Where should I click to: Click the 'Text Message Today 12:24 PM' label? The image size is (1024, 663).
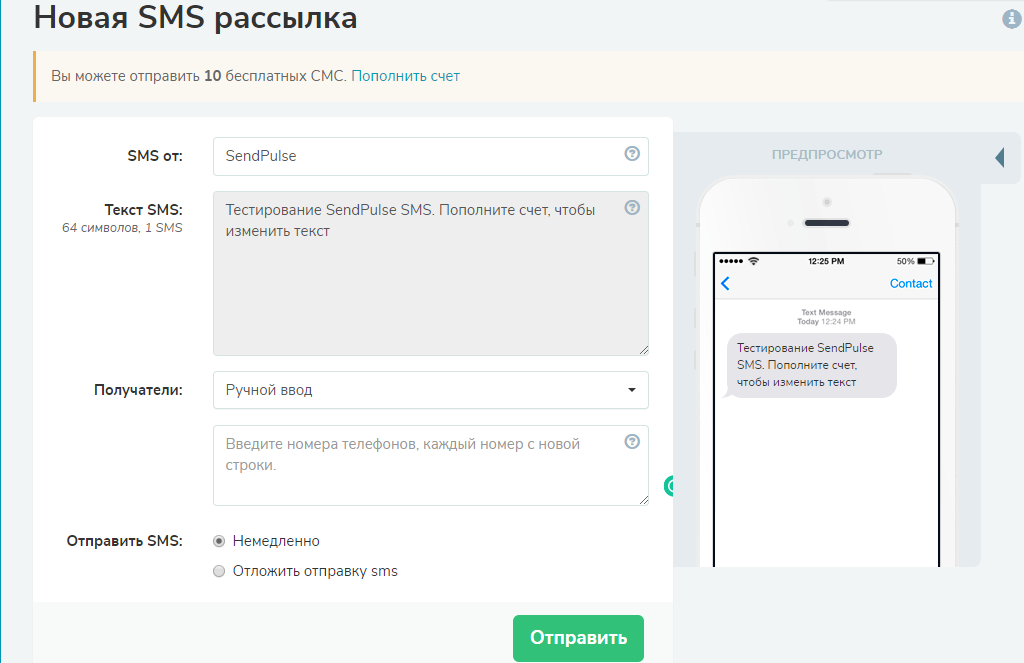pyautogui.click(x=826, y=317)
